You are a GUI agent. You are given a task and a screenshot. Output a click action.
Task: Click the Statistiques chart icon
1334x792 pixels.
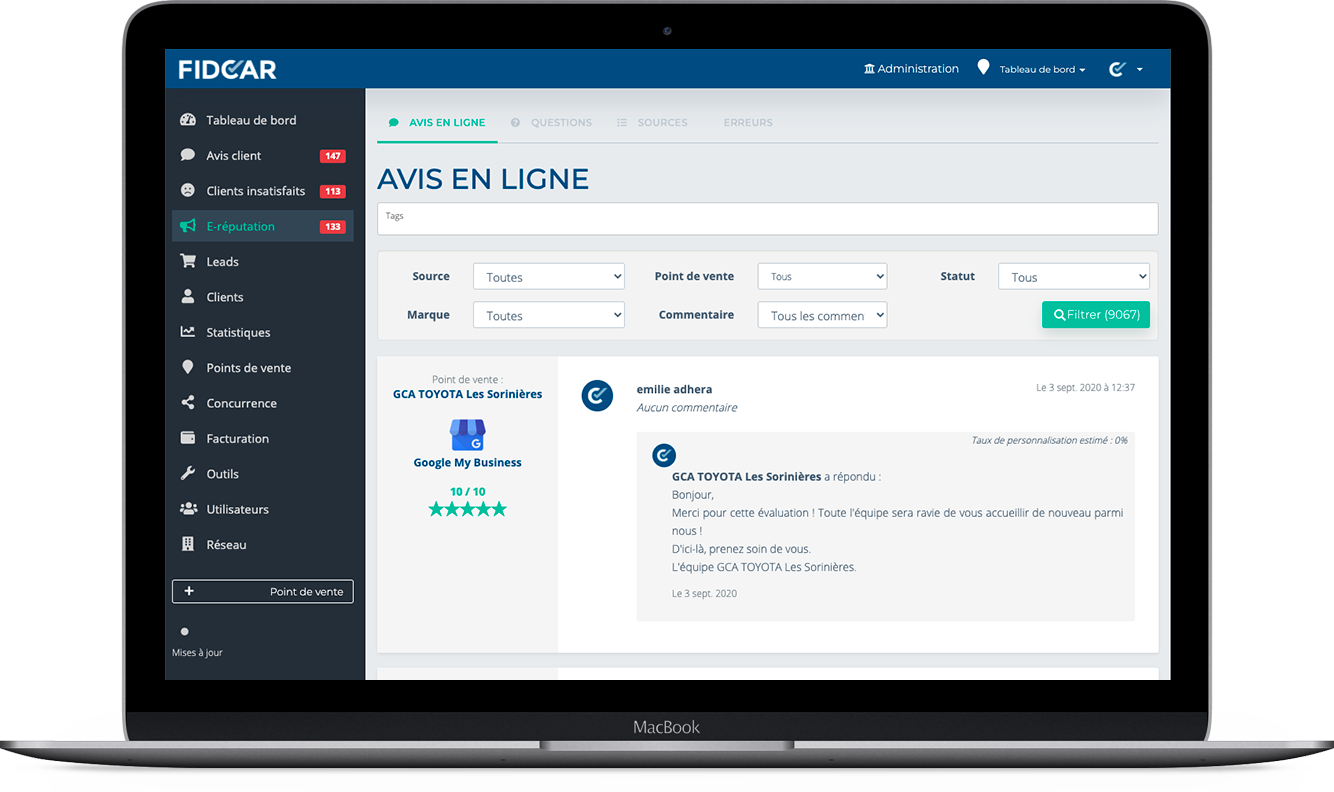(x=188, y=332)
